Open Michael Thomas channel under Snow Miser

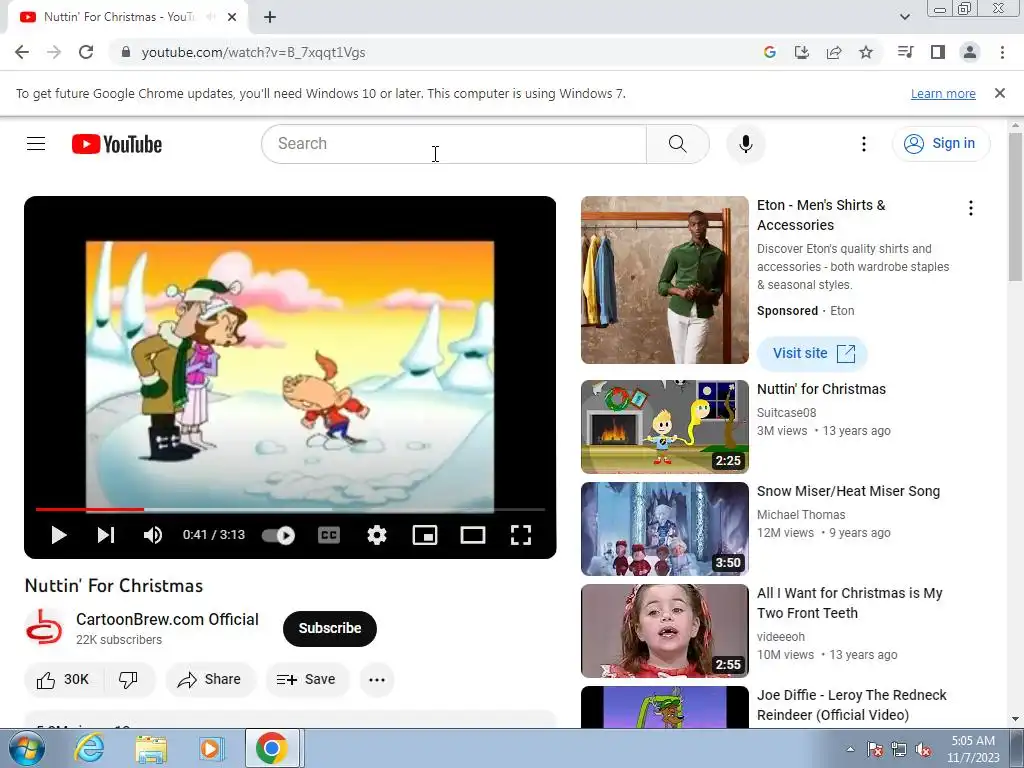[801, 515]
